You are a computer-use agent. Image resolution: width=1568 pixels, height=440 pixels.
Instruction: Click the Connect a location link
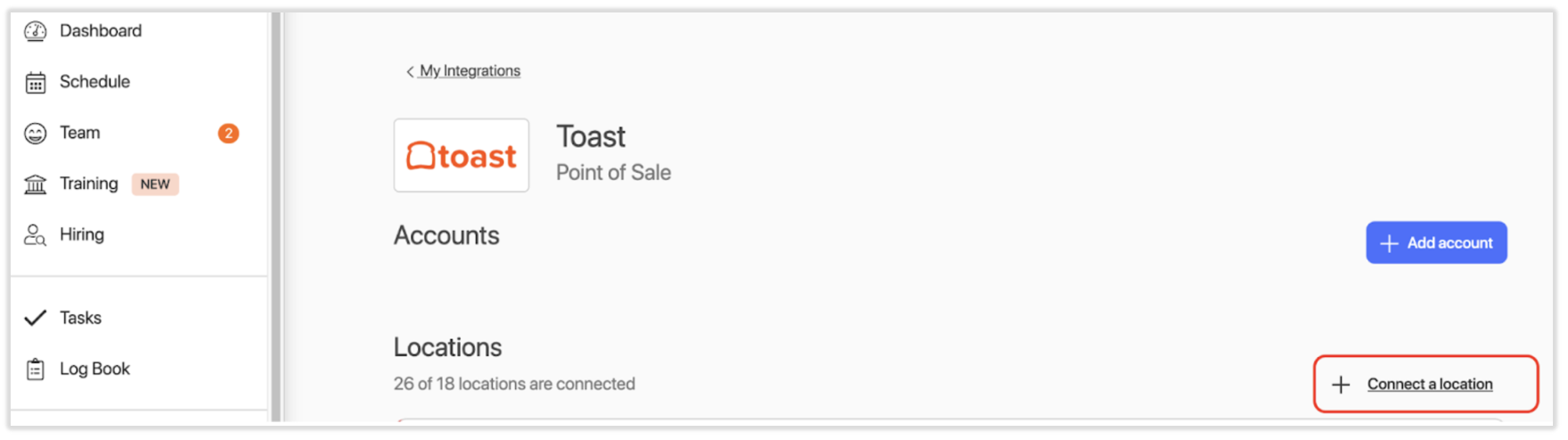point(1430,384)
